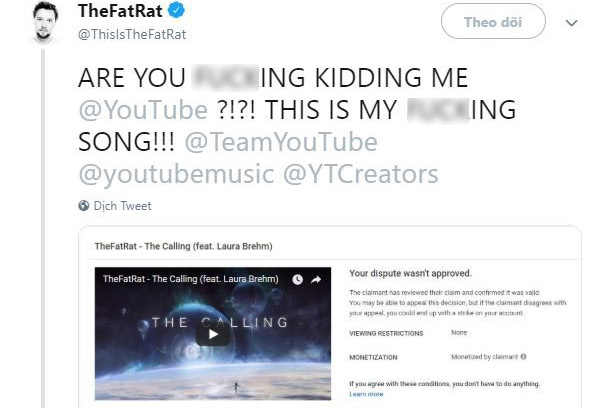Click the share arrow icon on video
This screenshot has width=611, height=408.
pyautogui.click(x=316, y=280)
